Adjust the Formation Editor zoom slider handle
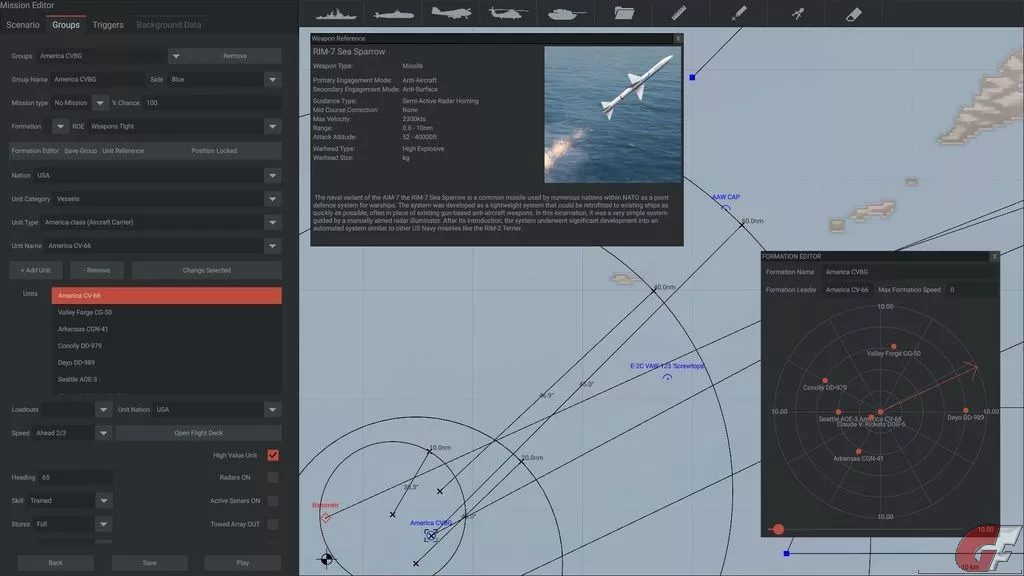The height and width of the screenshot is (576, 1024). coord(778,529)
